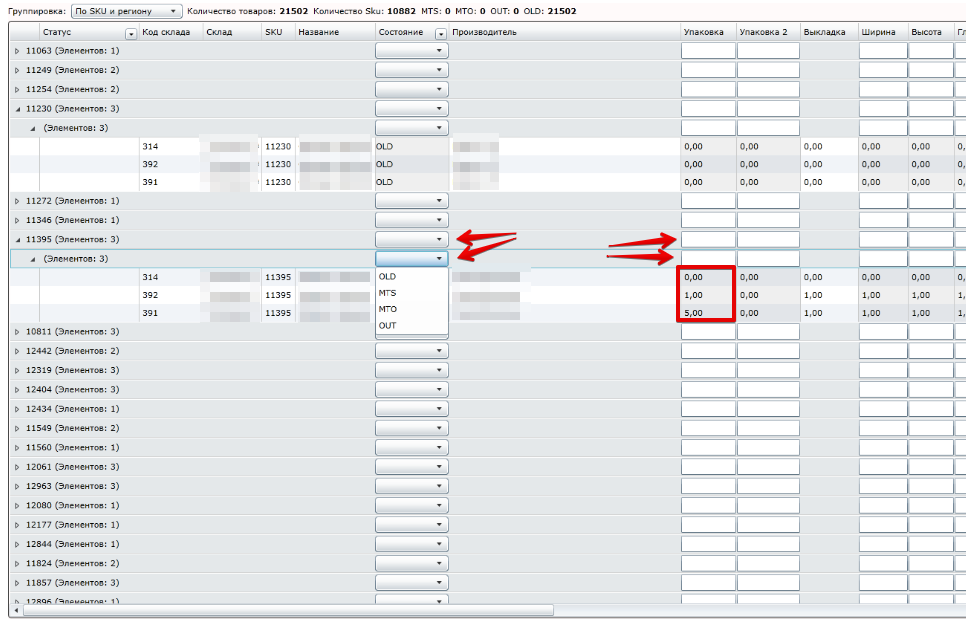Select MTS in the open state list
966x622 pixels.
tap(412, 293)
